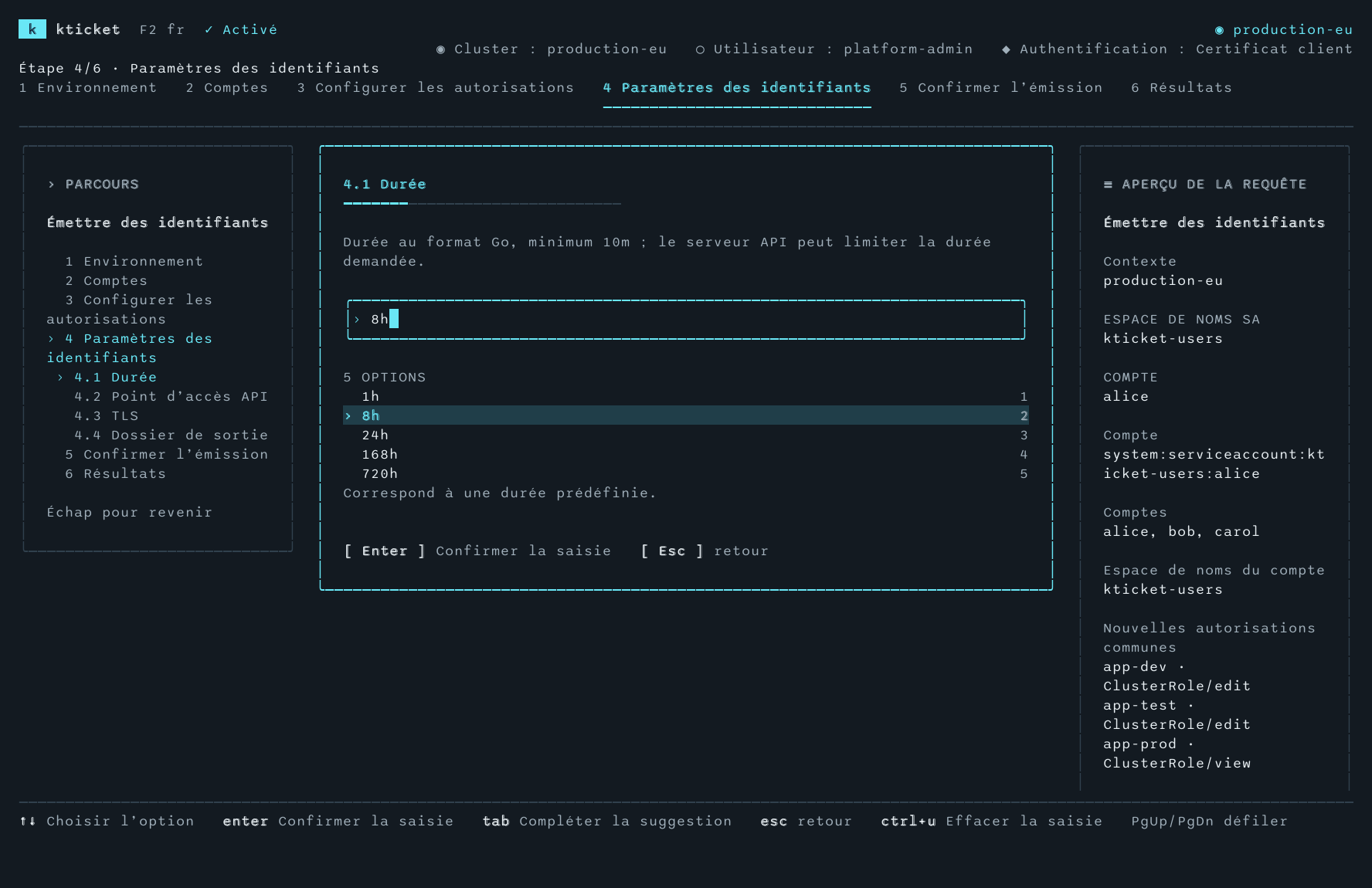
Task: Choose the 24h duration option
Action: point(686,436)
